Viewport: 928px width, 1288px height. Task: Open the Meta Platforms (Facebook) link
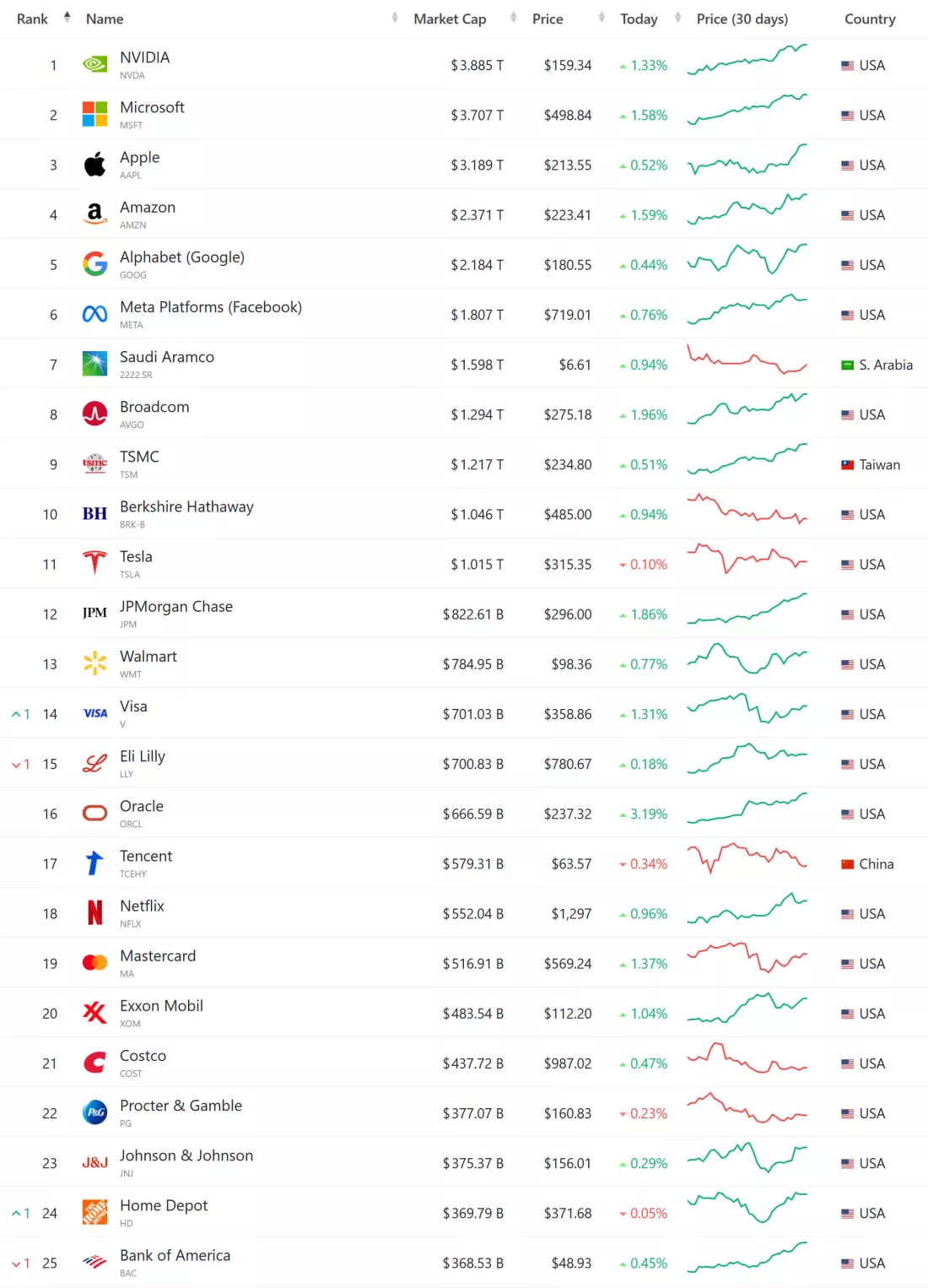pyautogui.click(x=211, y=307)
